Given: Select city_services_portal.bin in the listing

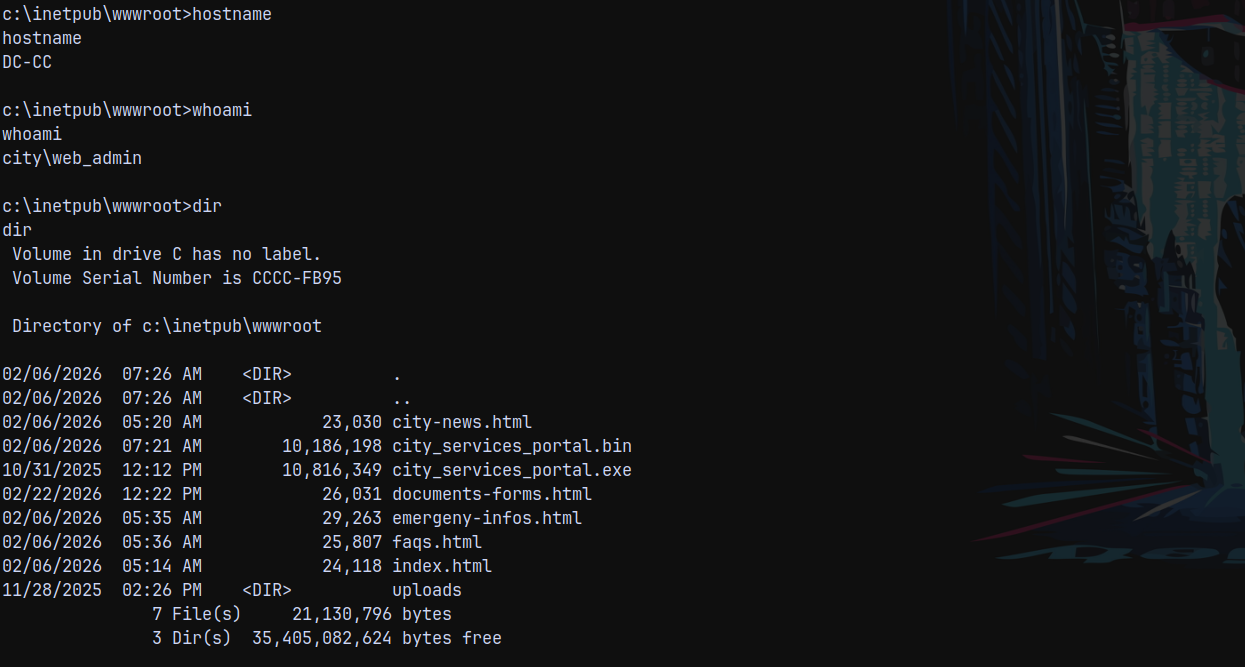Looking at the screenshot, I should click(511, 446).
